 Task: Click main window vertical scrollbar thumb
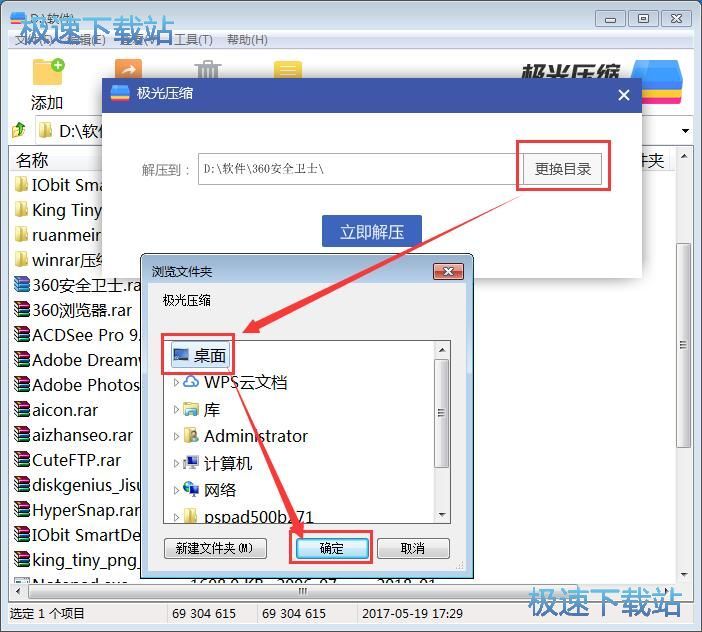coord(683,345)
